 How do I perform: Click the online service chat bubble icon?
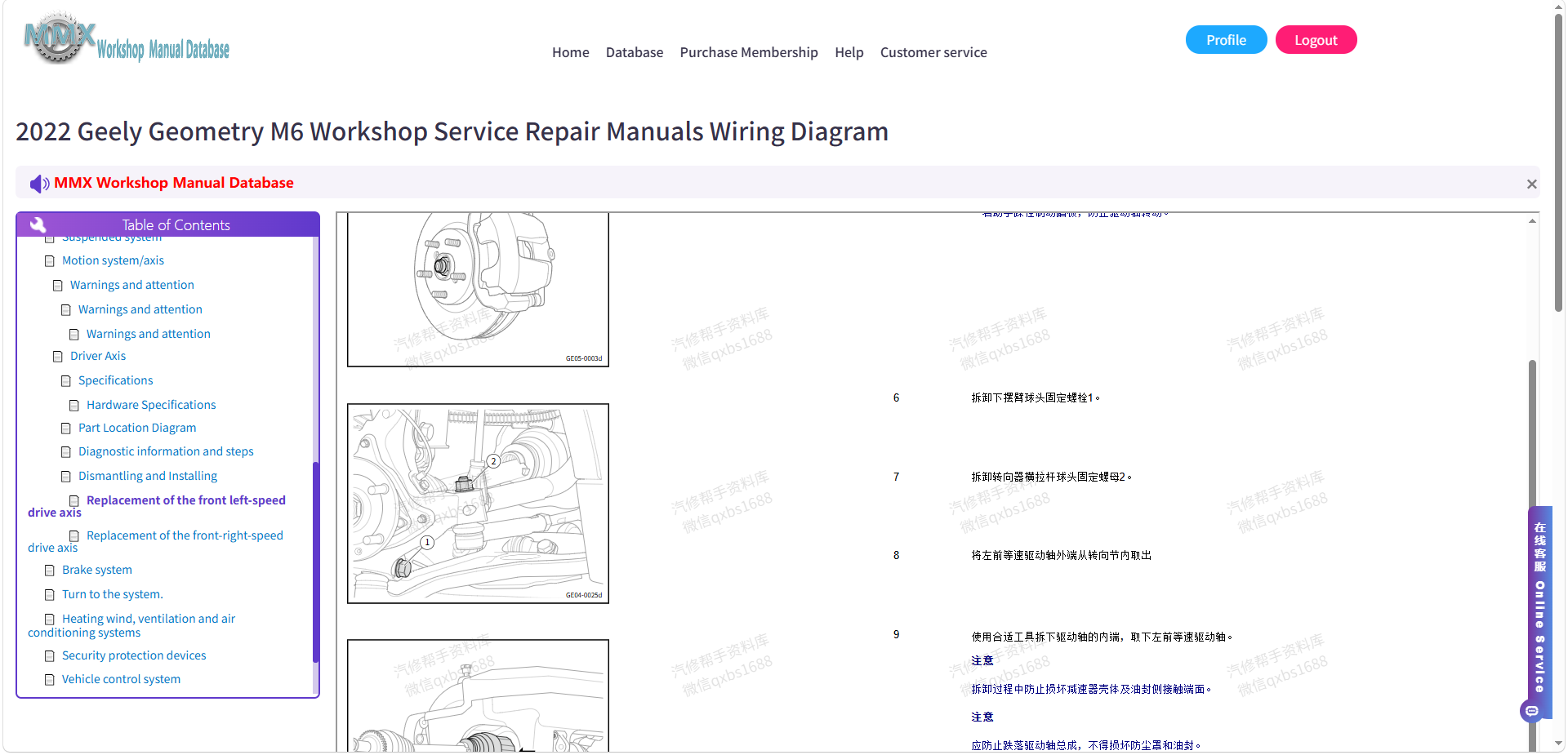[x=1531, y=711]
